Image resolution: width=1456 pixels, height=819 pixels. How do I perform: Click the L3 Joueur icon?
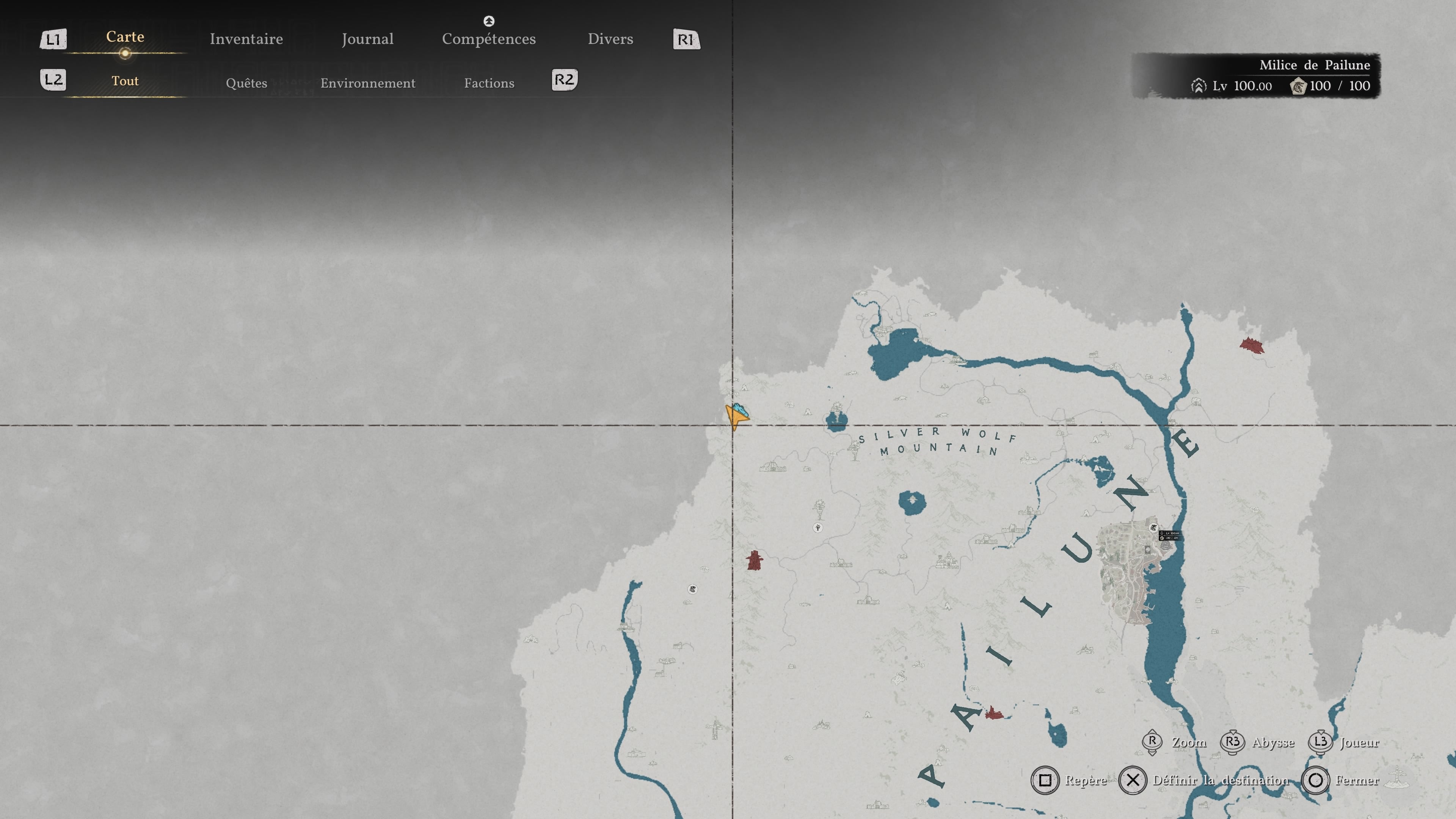click(x=1320, y=742)
